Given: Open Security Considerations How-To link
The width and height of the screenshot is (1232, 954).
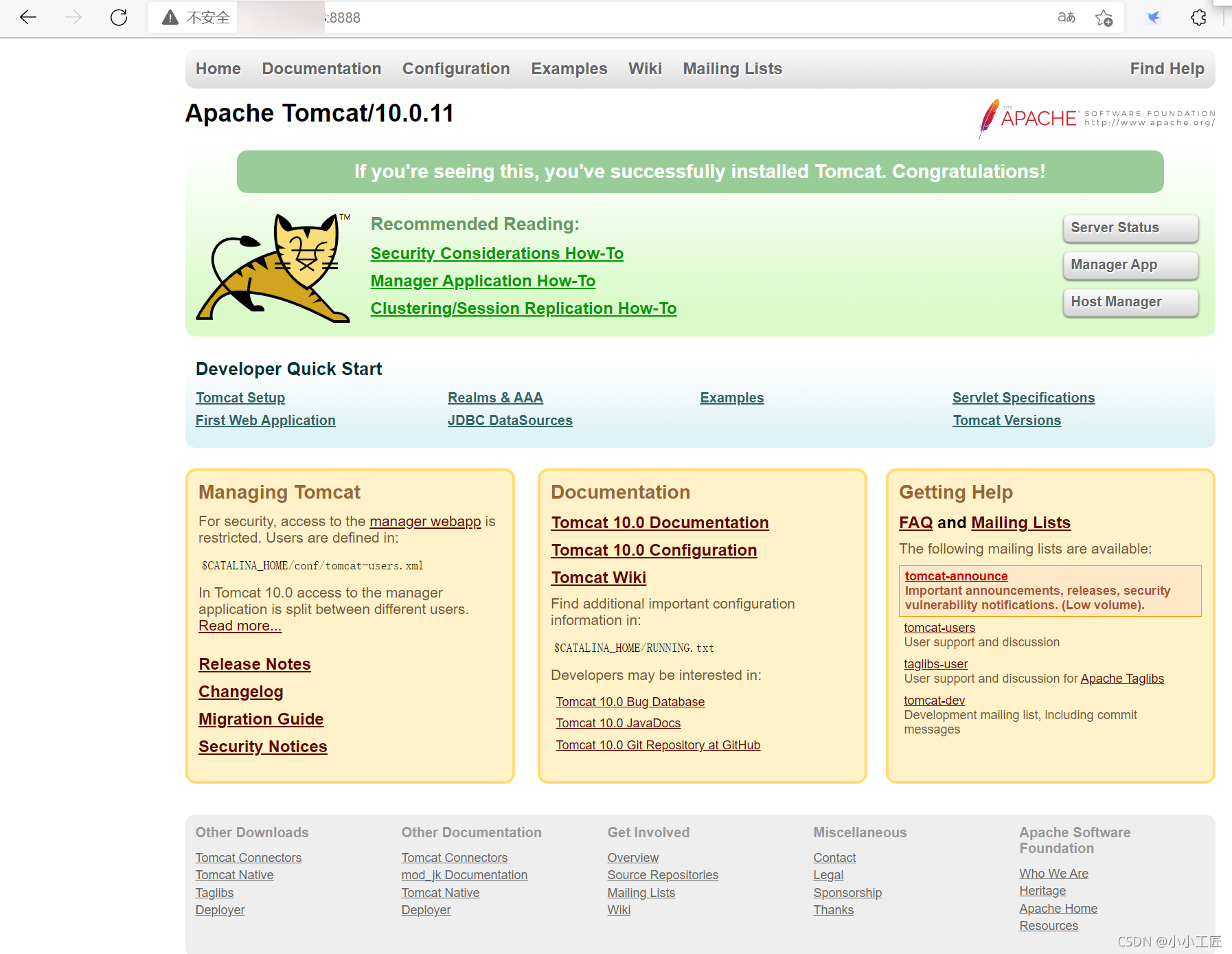Looking at the screenshot, I should [x=497, y=253].
